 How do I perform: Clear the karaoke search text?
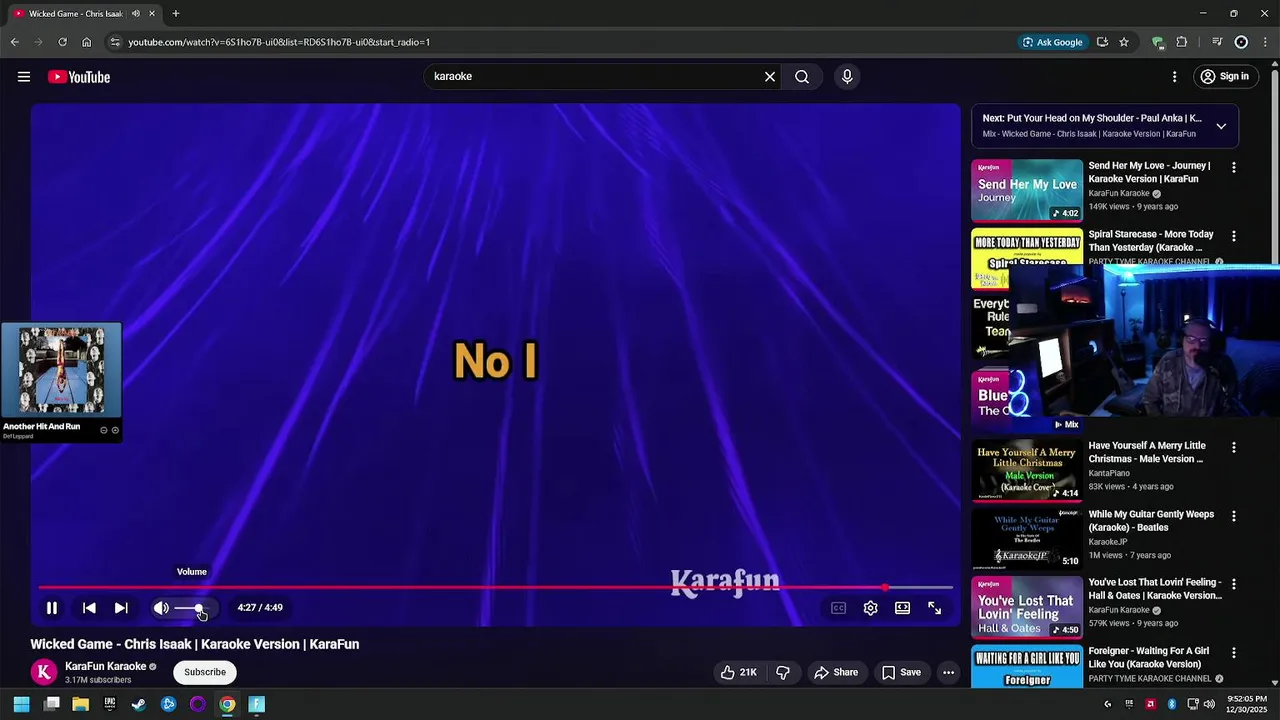[x=770, y=77]
